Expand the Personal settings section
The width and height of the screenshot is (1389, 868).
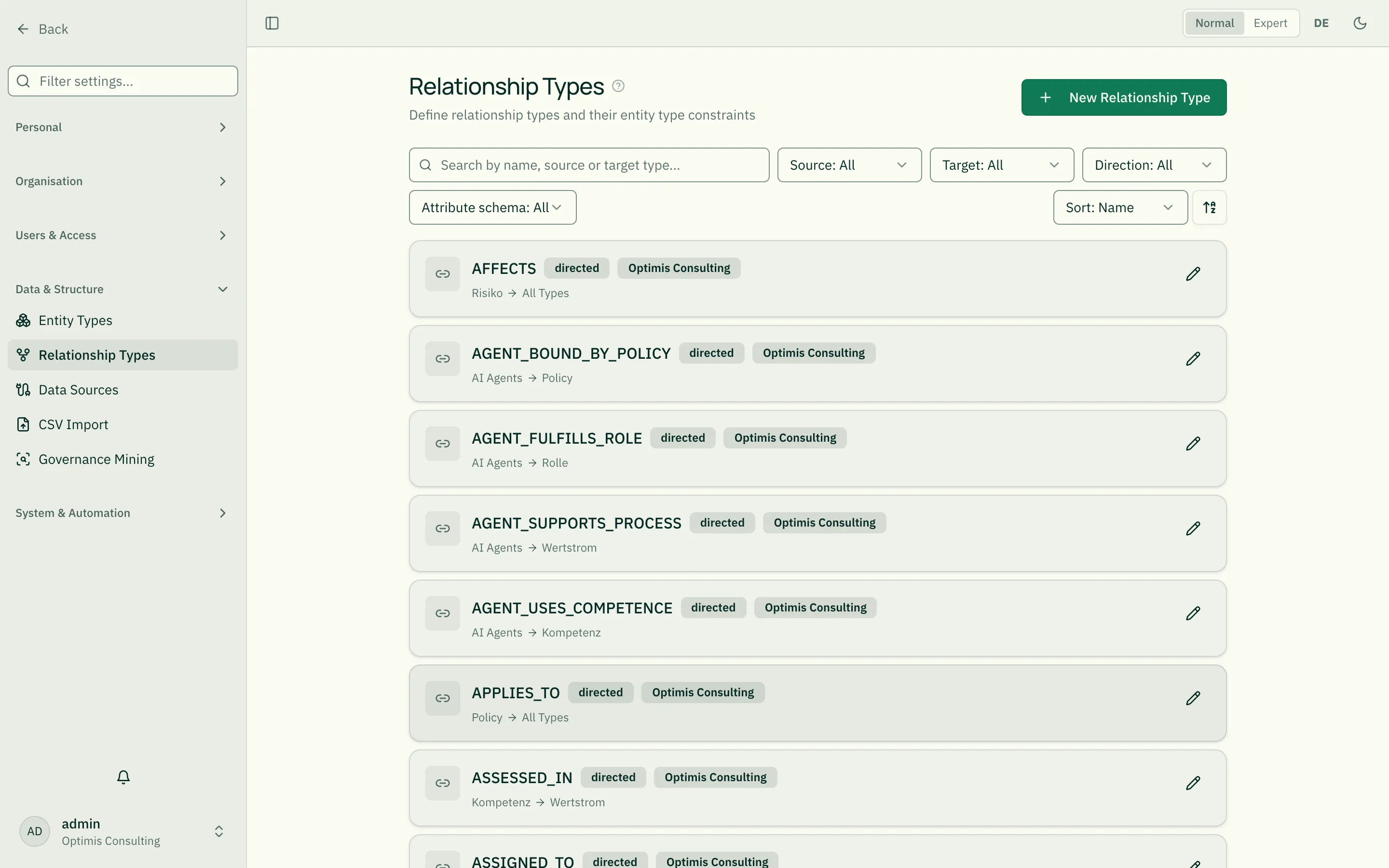123,127
